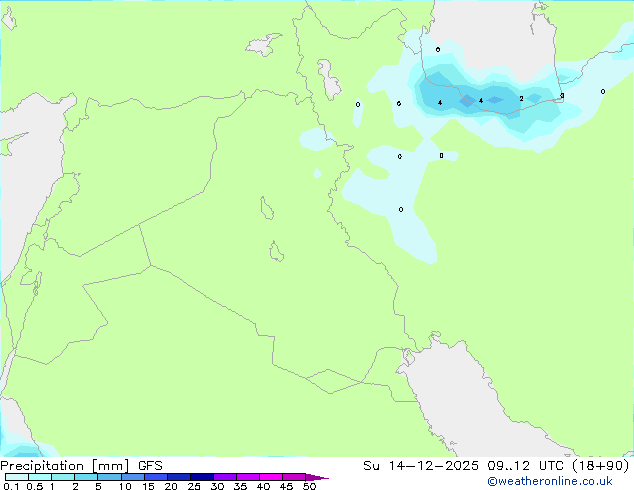Click the "GFS" model label

(150, 466)
